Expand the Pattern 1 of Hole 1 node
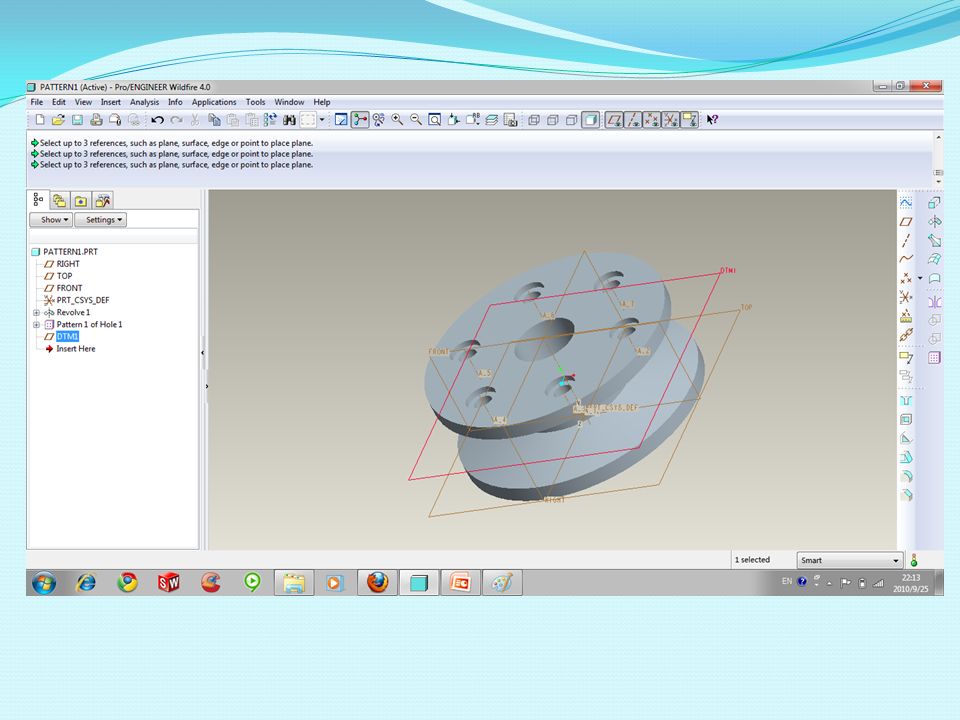Viewport: 960px width, 720px height. pos(36,324)
